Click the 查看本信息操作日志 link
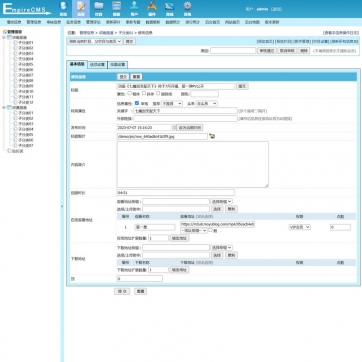This screenshot has height=362, width=362. (x=341, y=33)
